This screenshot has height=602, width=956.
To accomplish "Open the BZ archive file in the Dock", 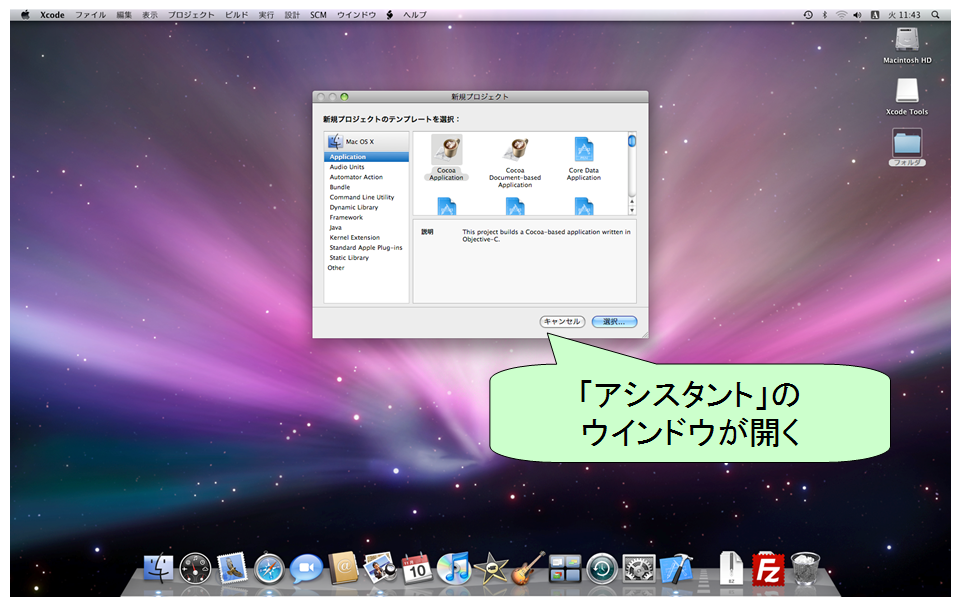I will (x=731, y=568).
